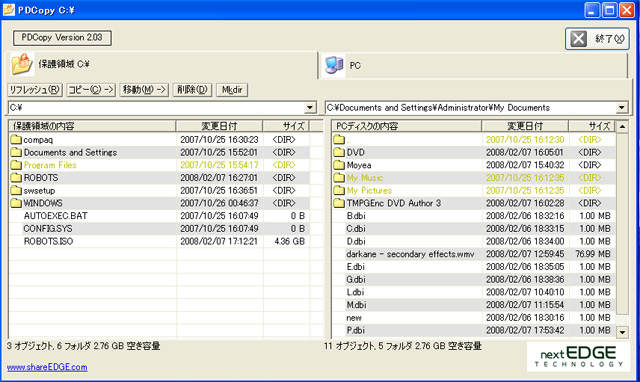Screen dimensions: 640x382
Task: Maximize the PDCopy window
Action: (x=609, y=10)
